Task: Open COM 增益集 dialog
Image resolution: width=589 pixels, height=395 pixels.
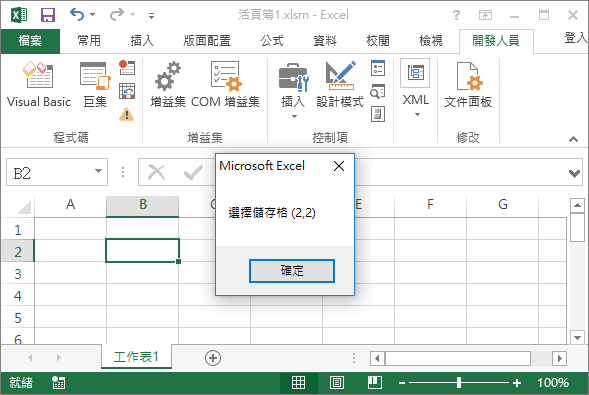Action: click(225, 84)
